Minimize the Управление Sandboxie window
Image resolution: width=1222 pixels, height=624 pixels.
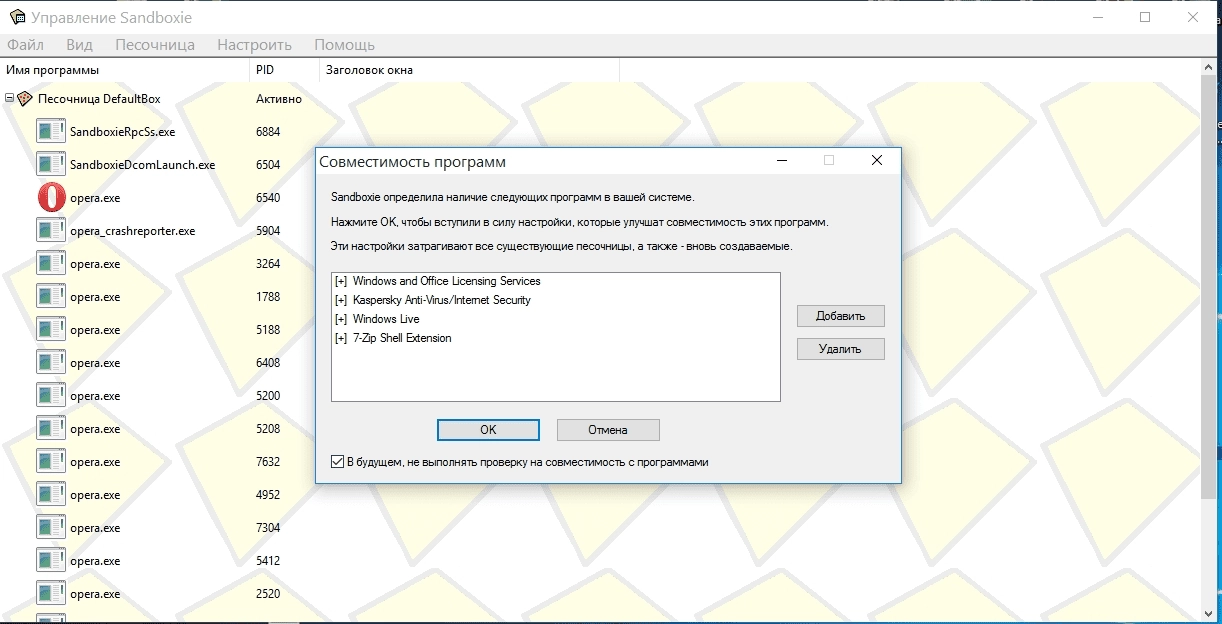pos(1098,17)
